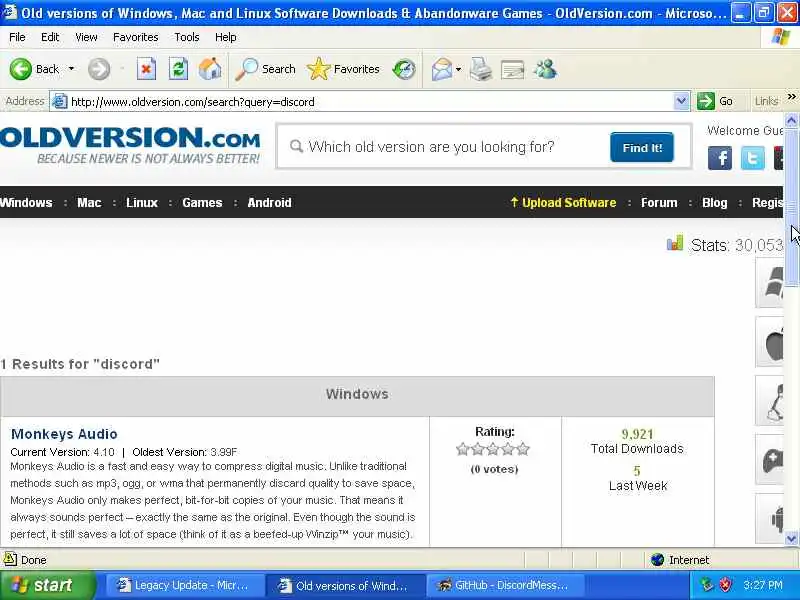
Task: Open the Edit menu
Action: click(x=49, y=37)
